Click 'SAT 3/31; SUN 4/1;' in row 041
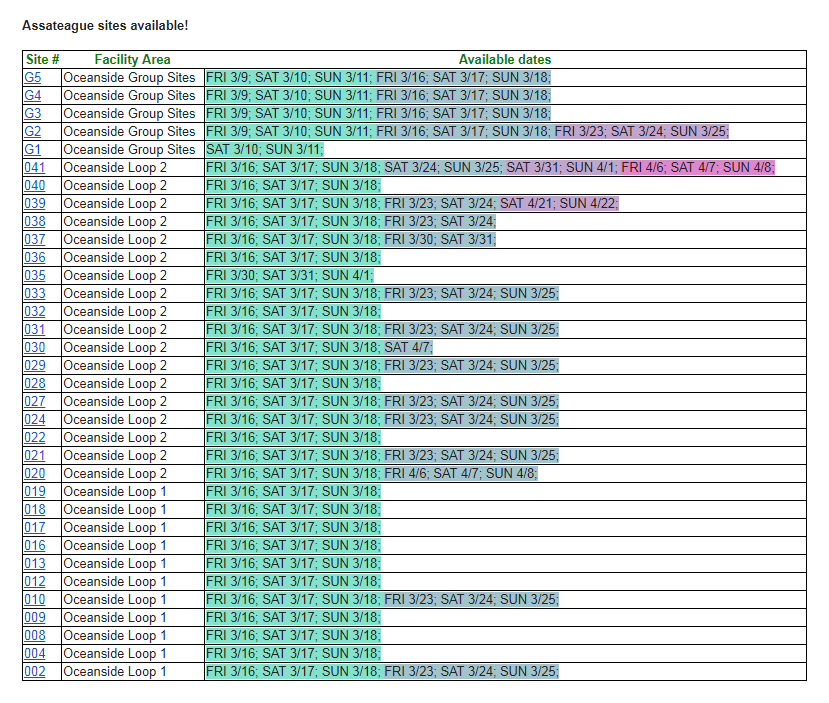Viewport: 829px width, 703px height. (563, 167)
